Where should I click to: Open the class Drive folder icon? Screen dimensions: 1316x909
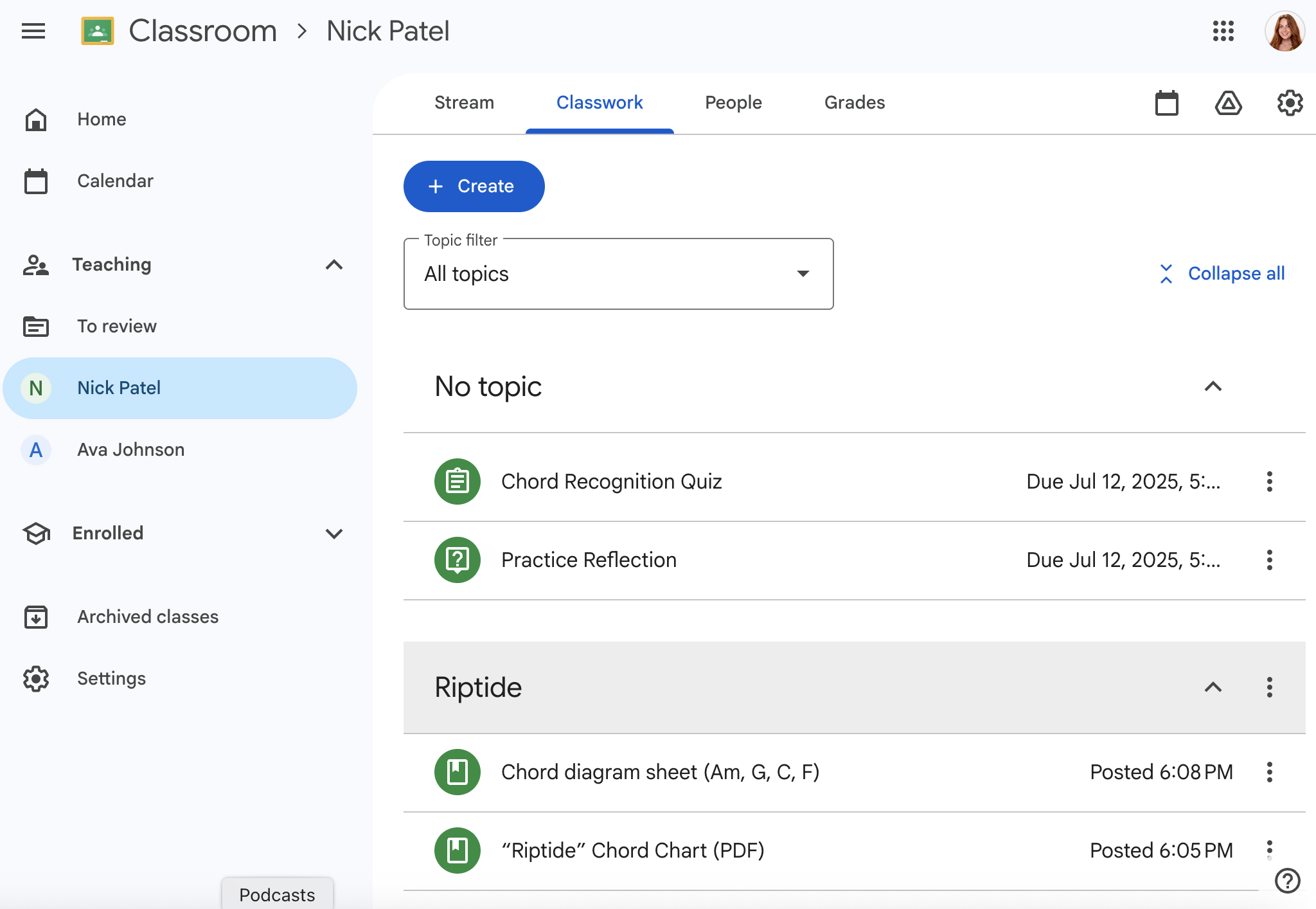coord(1228,103)
